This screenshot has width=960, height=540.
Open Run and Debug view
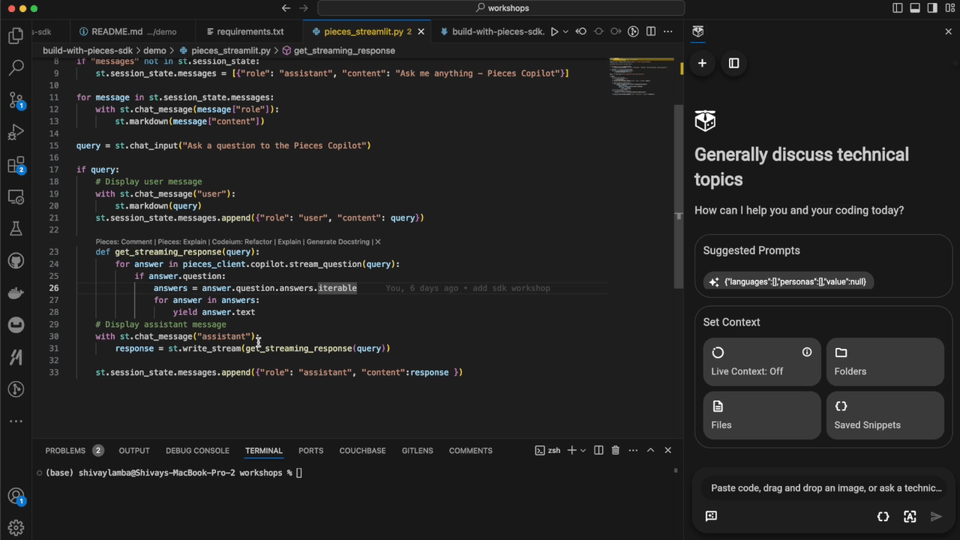pos(16,132)
